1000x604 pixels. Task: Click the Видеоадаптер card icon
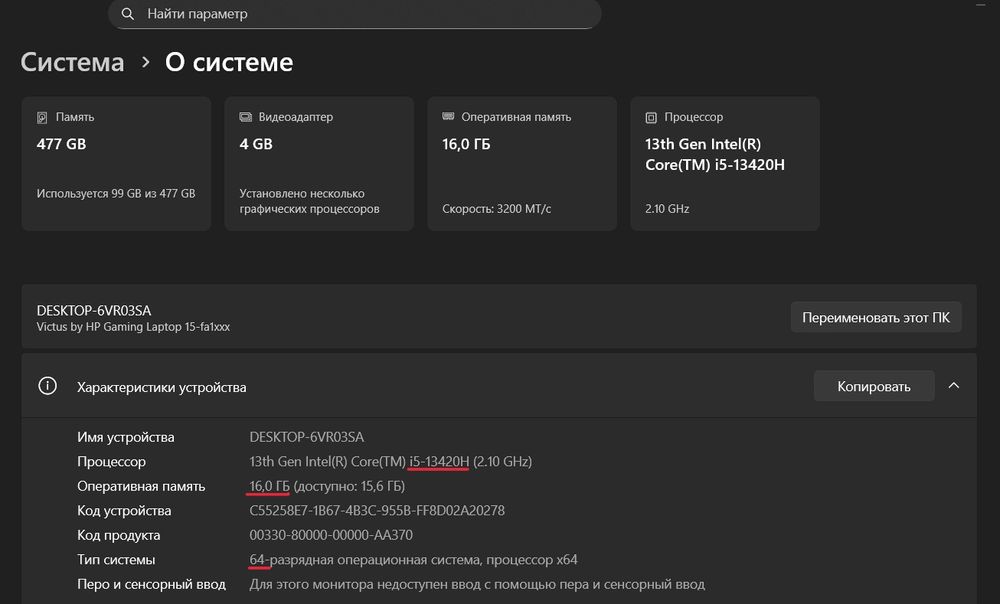click(245, 117)
